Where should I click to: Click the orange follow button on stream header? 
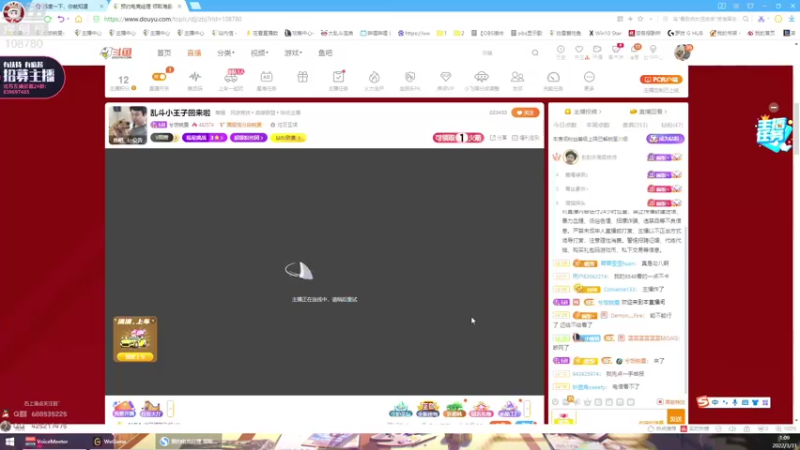525,113
